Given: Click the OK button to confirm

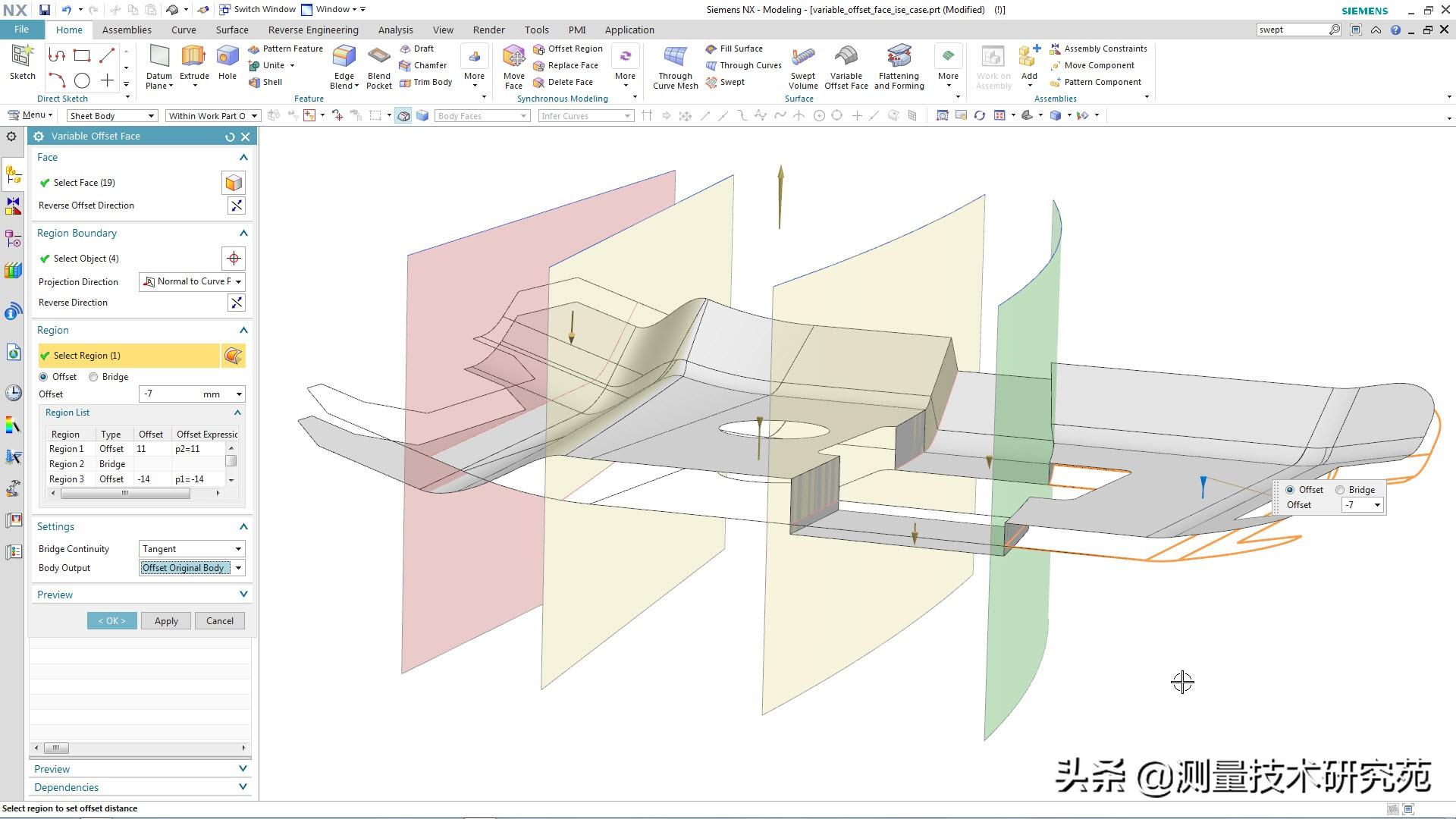Looking at the screenshot, I should point(111,620).
